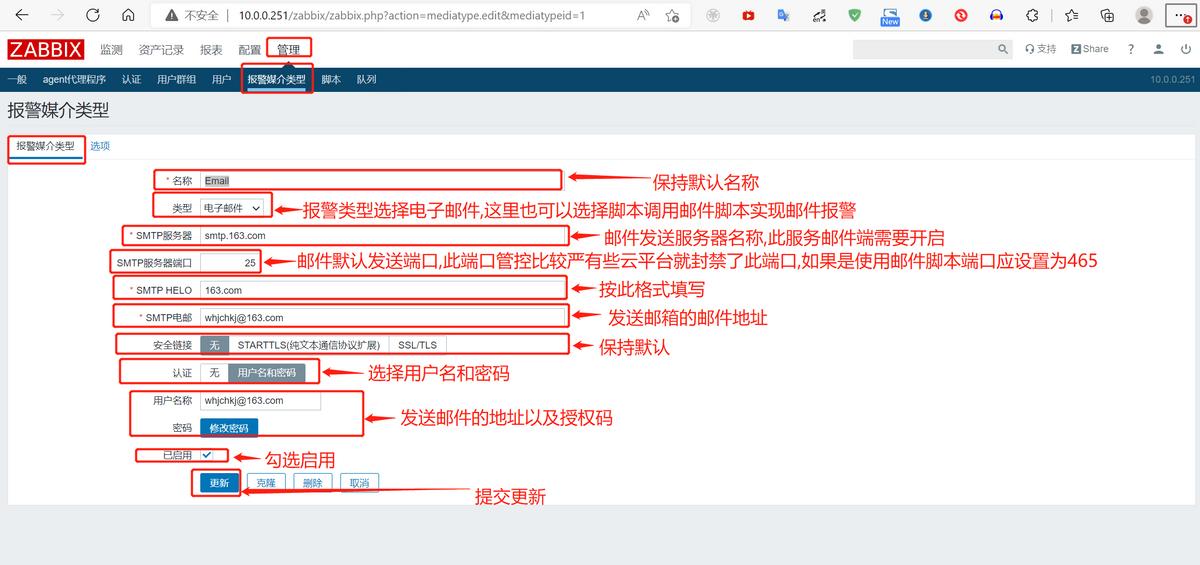Click the 名称 field containing Email
This screenshot has height=565, width=1200.
pos(380,181)
